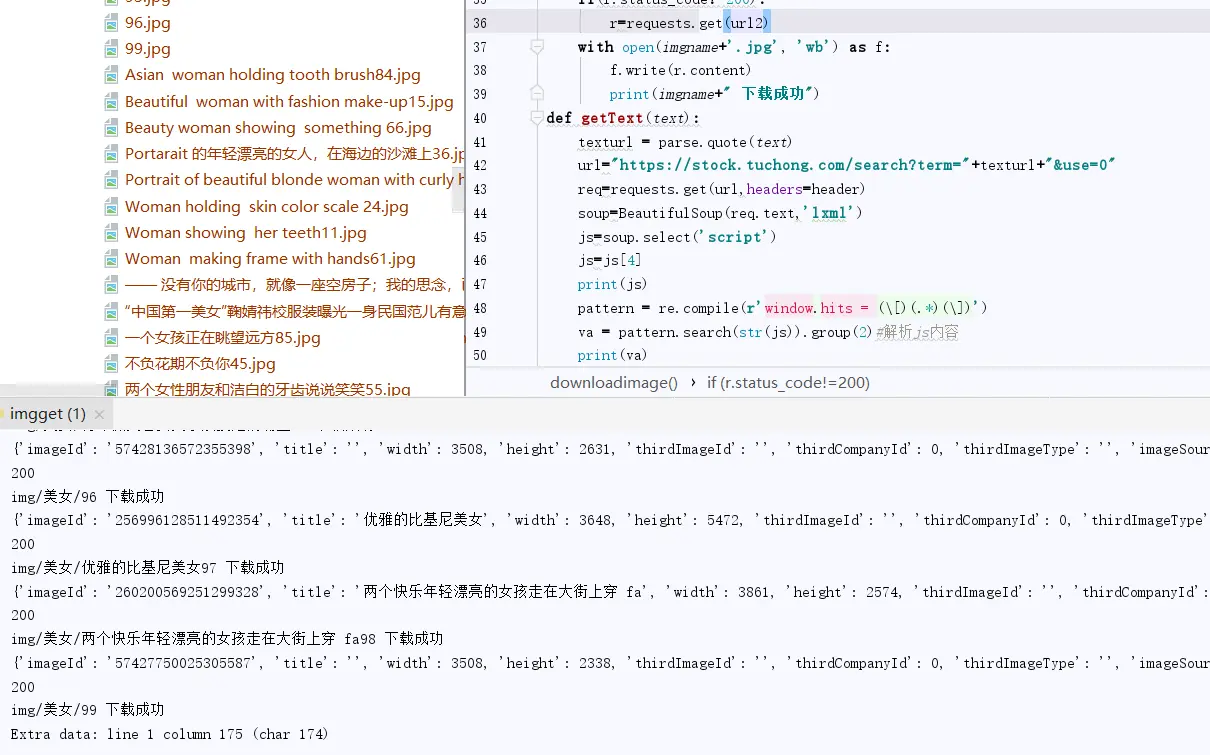Click the js=js[4] code line
Image resolution: width=1210 pixels, height=755 pixels.
click(610, 260)
